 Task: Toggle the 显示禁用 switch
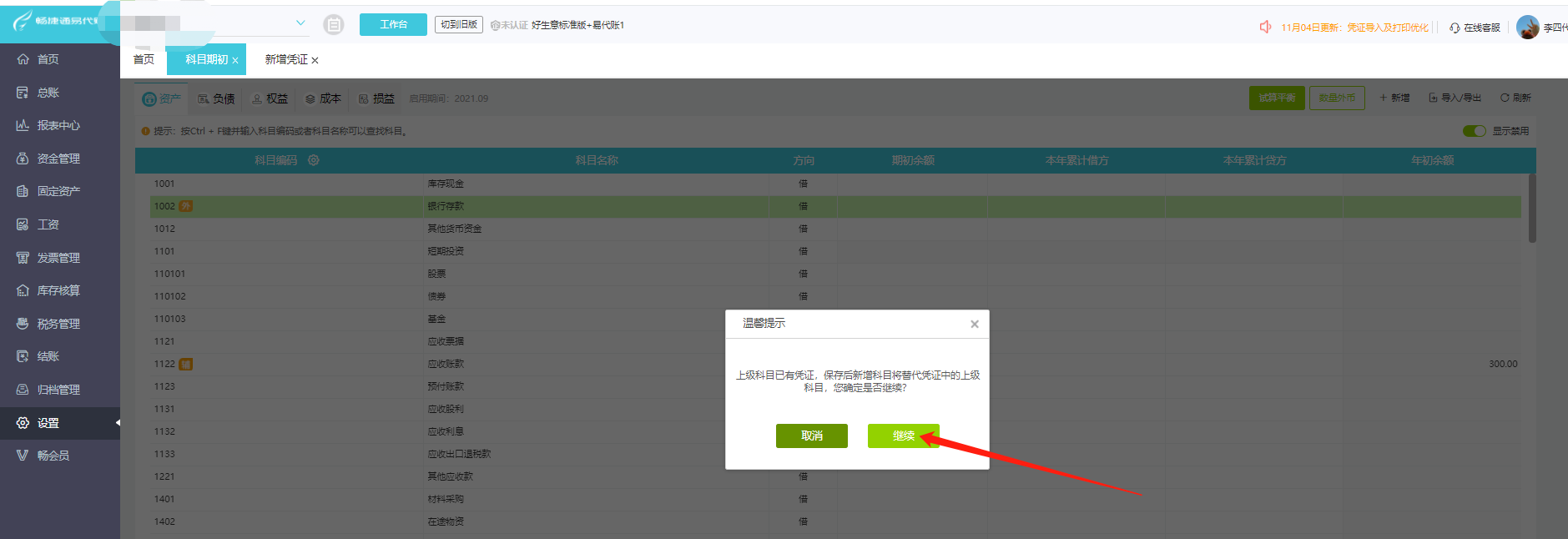pyautogui.click(x=1475, y=131)
